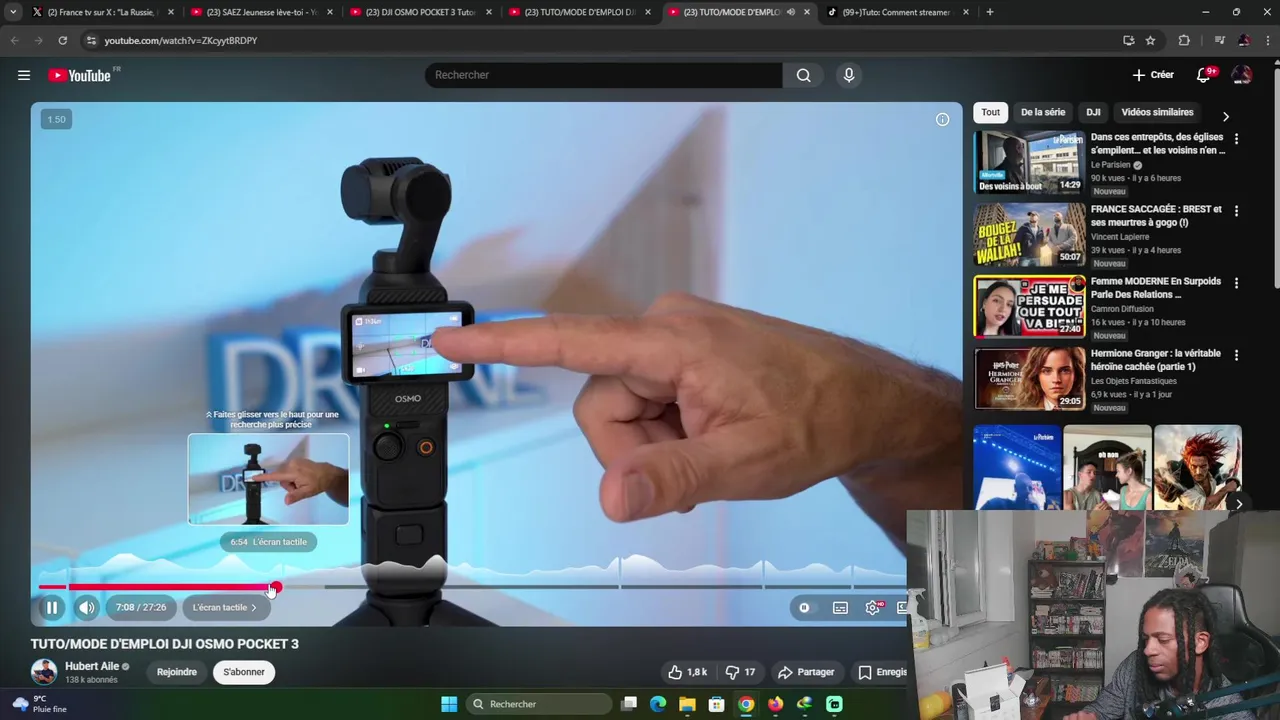Show video info cards icon
This screenshot has width=1280, height=720.
942,119
